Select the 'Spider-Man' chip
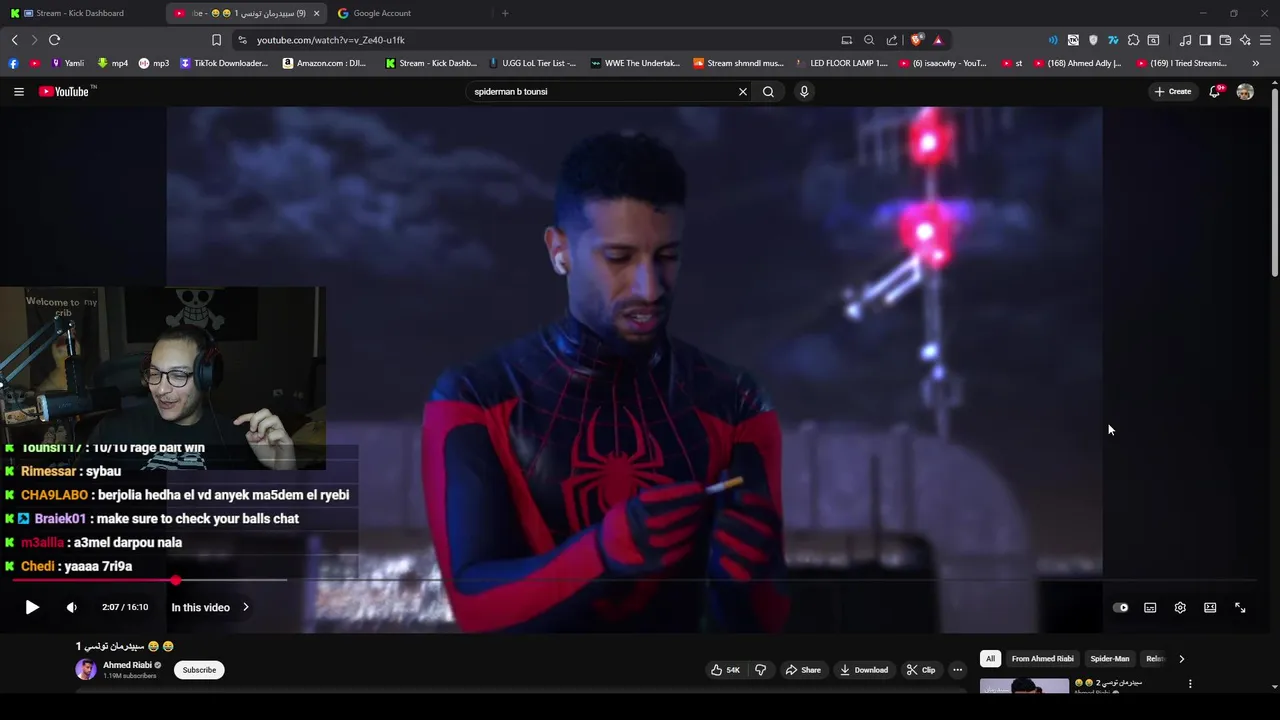This screenshot has width=1280, height=720. tap(1109, 659)
